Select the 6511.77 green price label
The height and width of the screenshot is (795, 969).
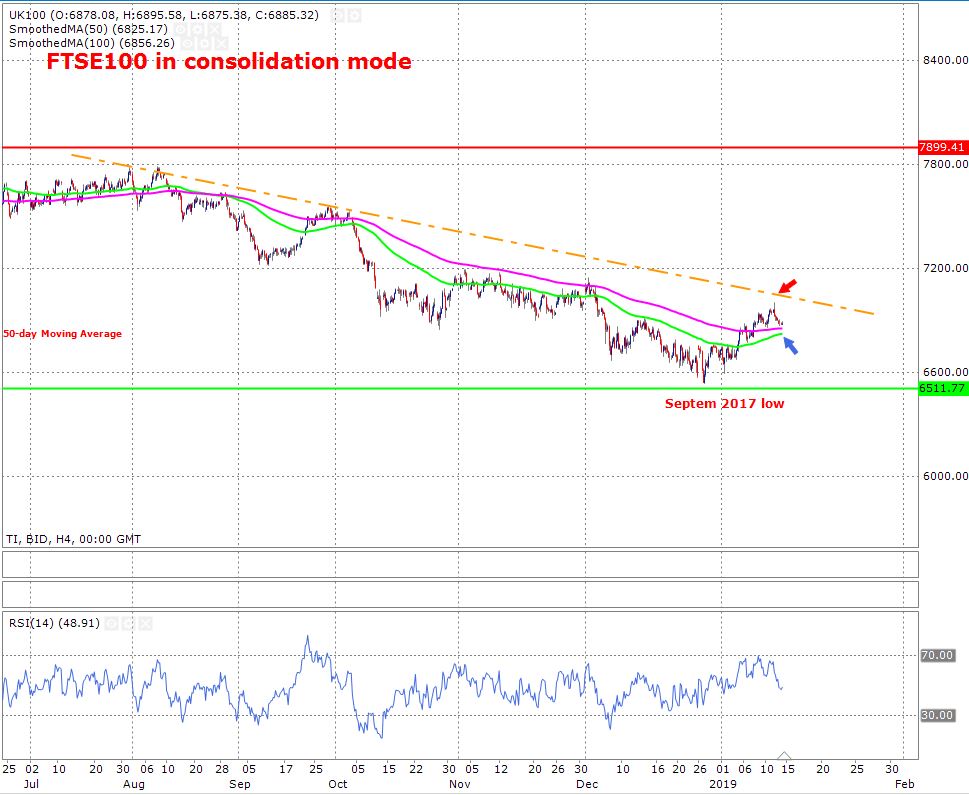(x=942, y=388)
